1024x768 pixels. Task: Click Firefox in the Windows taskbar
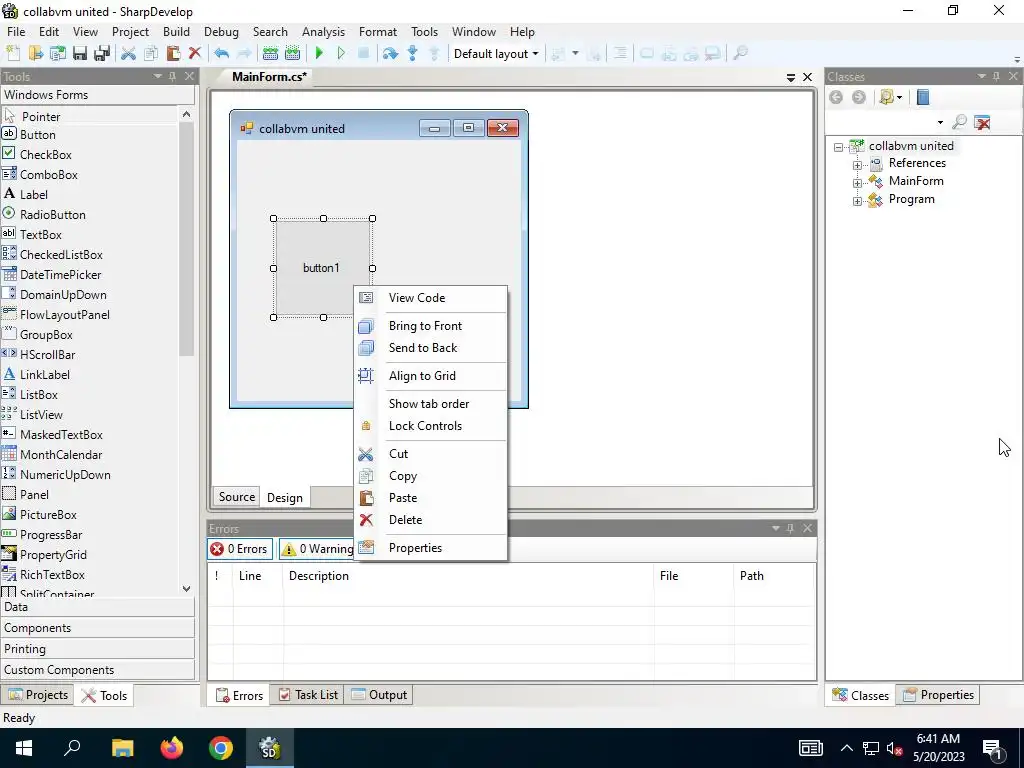pyautogui.click(x=172, y=748)
